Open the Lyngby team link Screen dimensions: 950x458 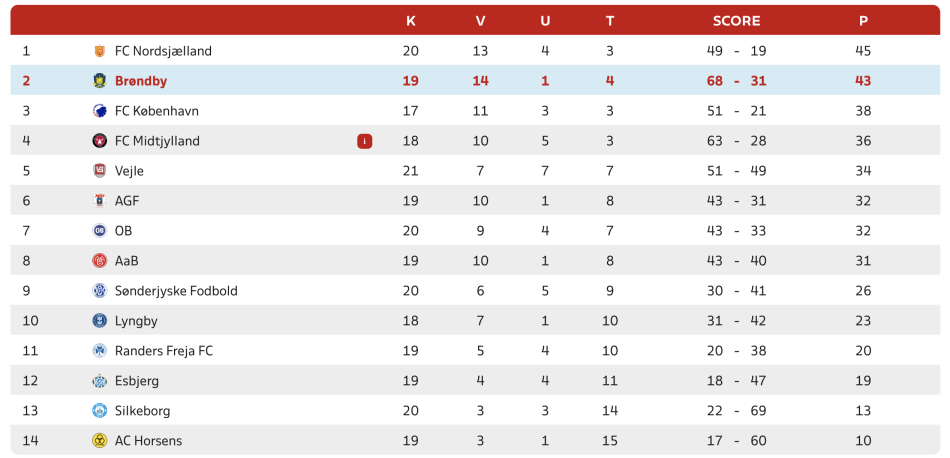(x=136, y=321)
